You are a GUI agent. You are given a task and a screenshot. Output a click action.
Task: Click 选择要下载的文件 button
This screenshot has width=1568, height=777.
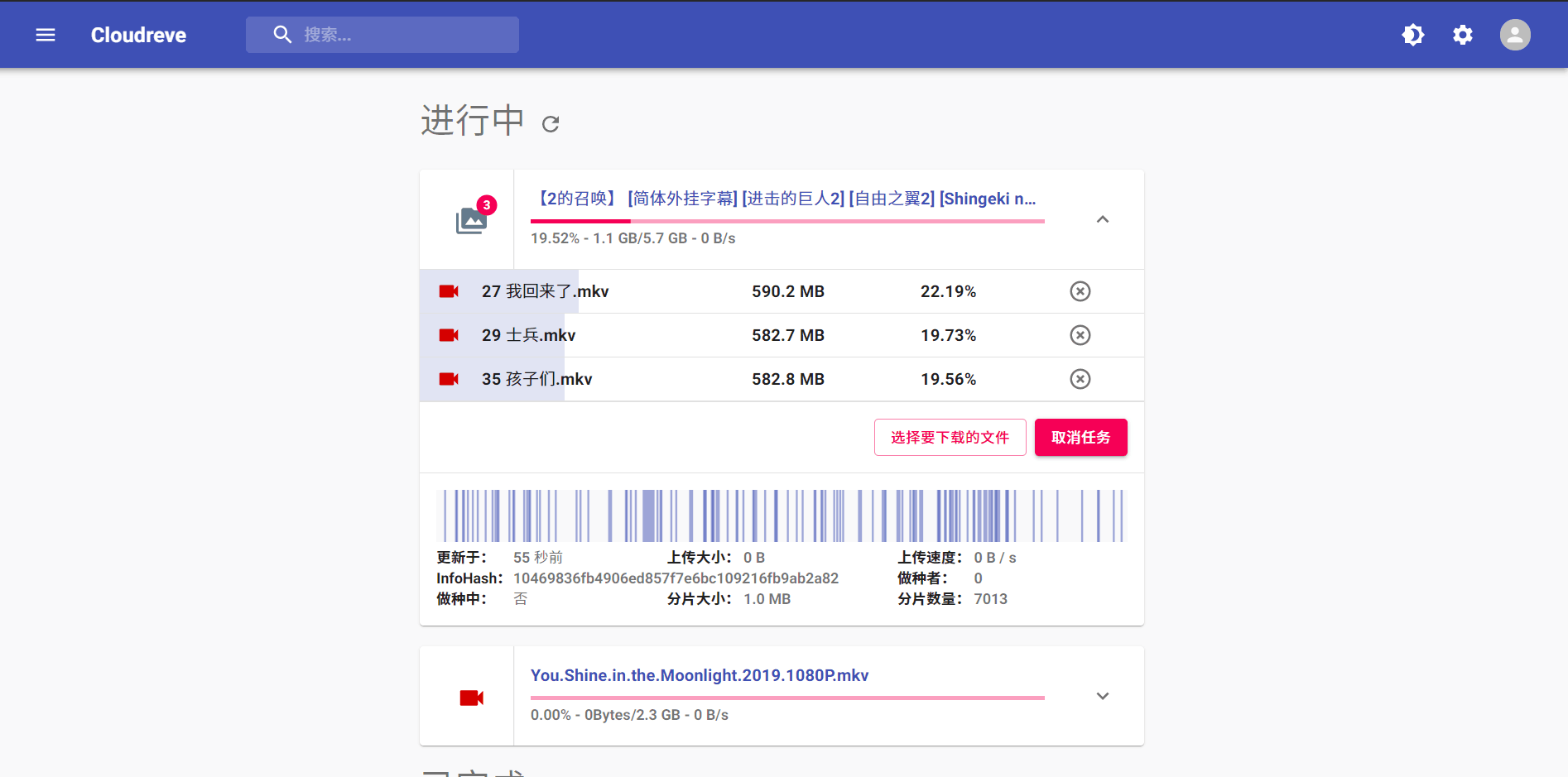[950, 437]
